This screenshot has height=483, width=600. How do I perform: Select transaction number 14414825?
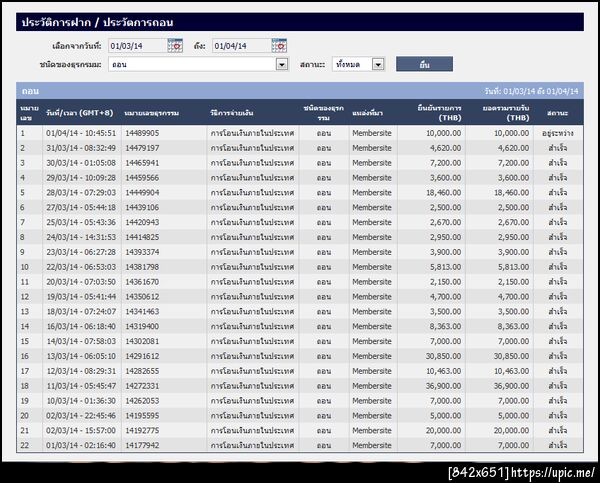(142, 237)
